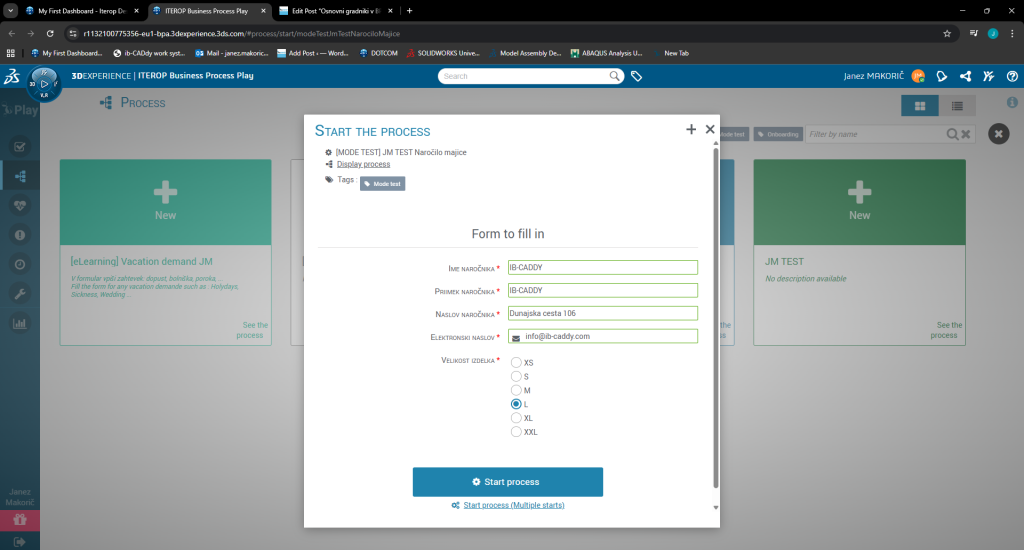Select size XS radio button
The image size is (1024, 550).
tap(516, 362)
